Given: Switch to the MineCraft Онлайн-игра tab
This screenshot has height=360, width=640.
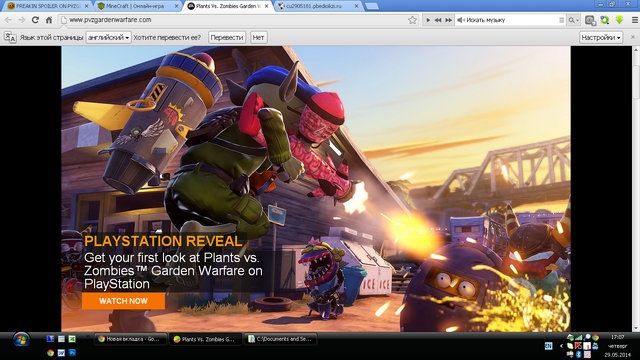Looking at the screenshot, I should pyautogui.click(x=140, y=6).
